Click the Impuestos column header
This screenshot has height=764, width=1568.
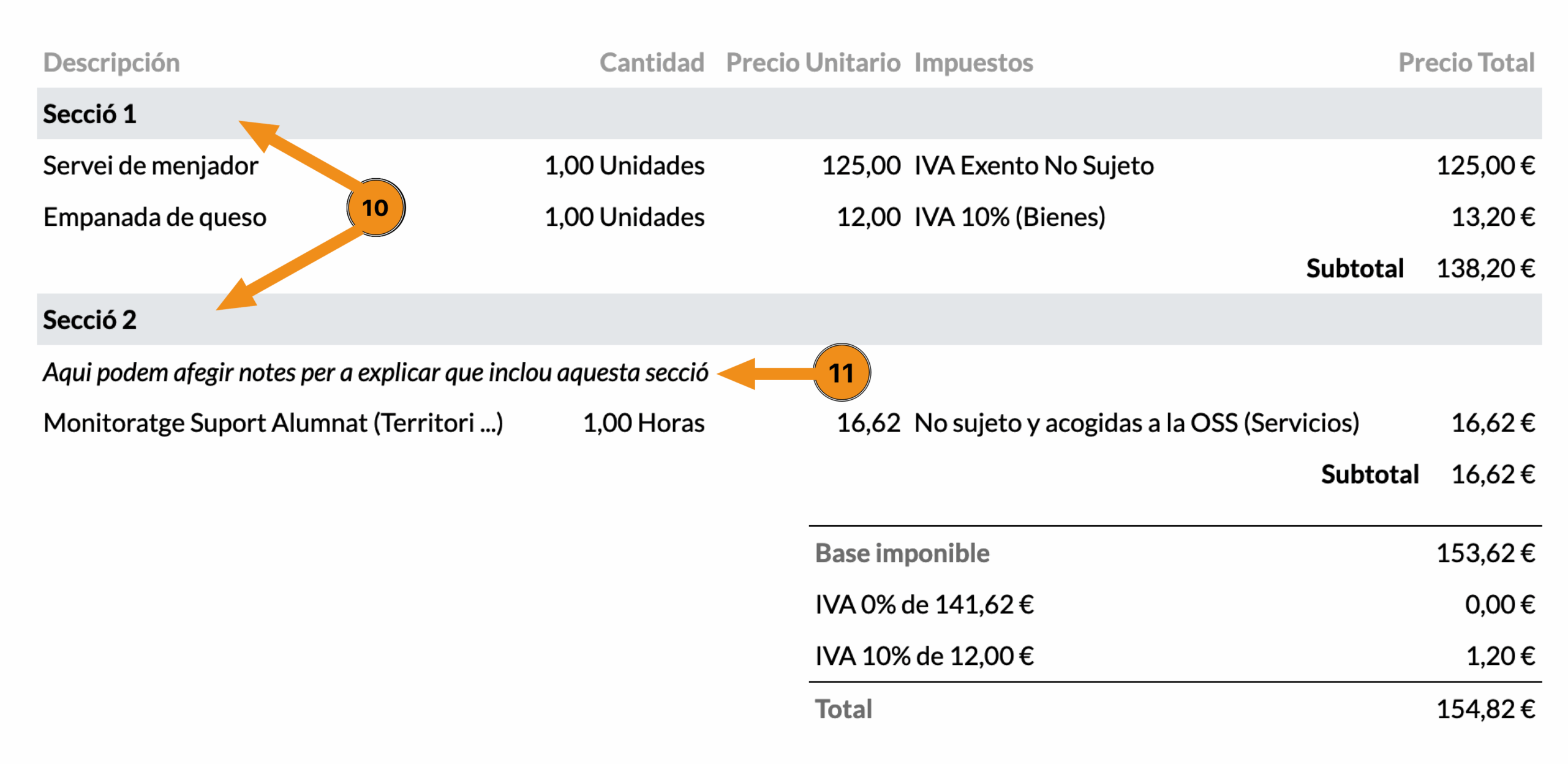pyautogui.click(x=973, y=63)
